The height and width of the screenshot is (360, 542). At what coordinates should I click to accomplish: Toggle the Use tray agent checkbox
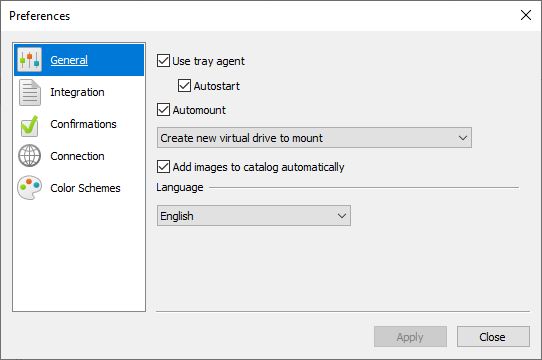(x=163, y=61)
